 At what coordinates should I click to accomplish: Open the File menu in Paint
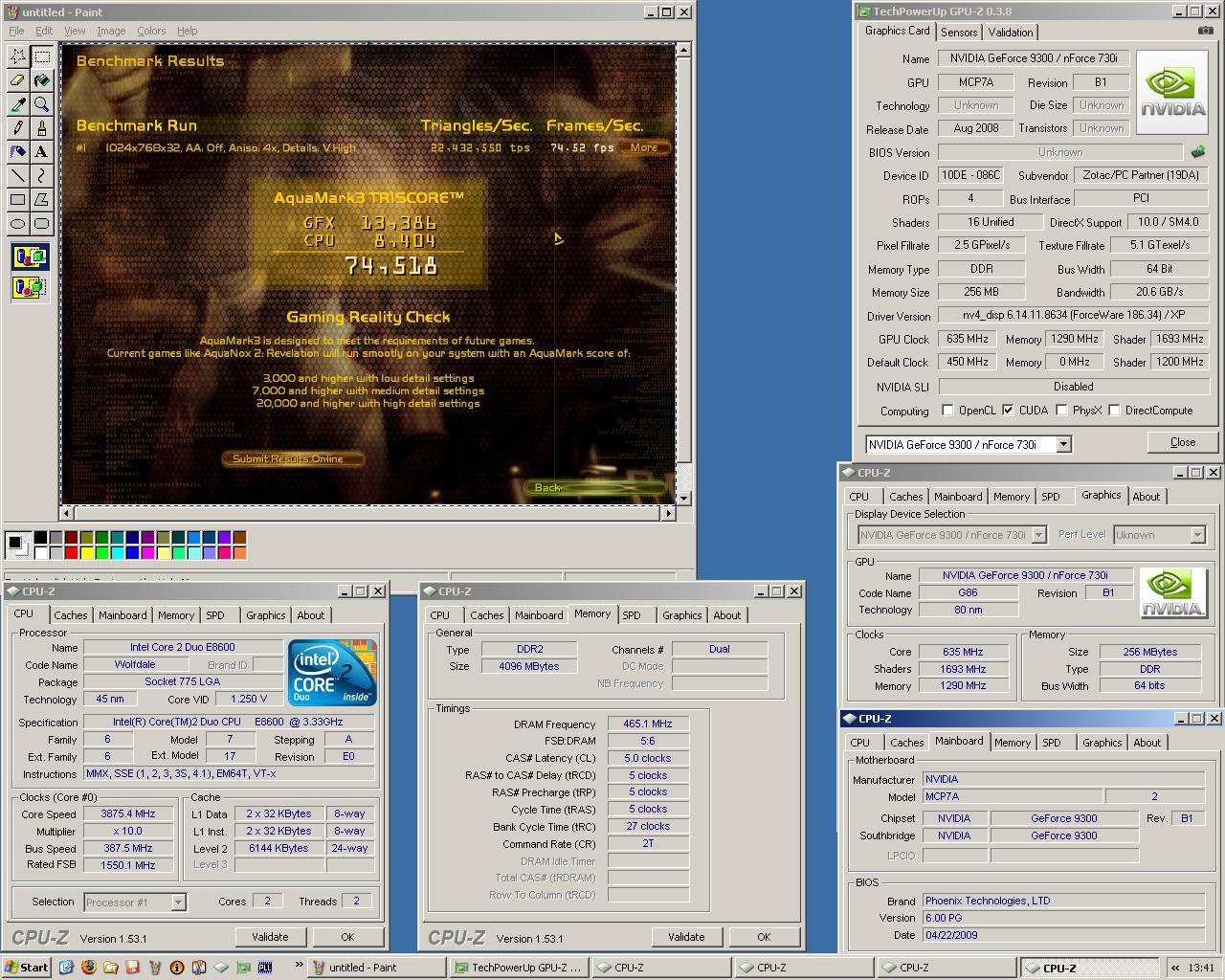click(16, 31)
